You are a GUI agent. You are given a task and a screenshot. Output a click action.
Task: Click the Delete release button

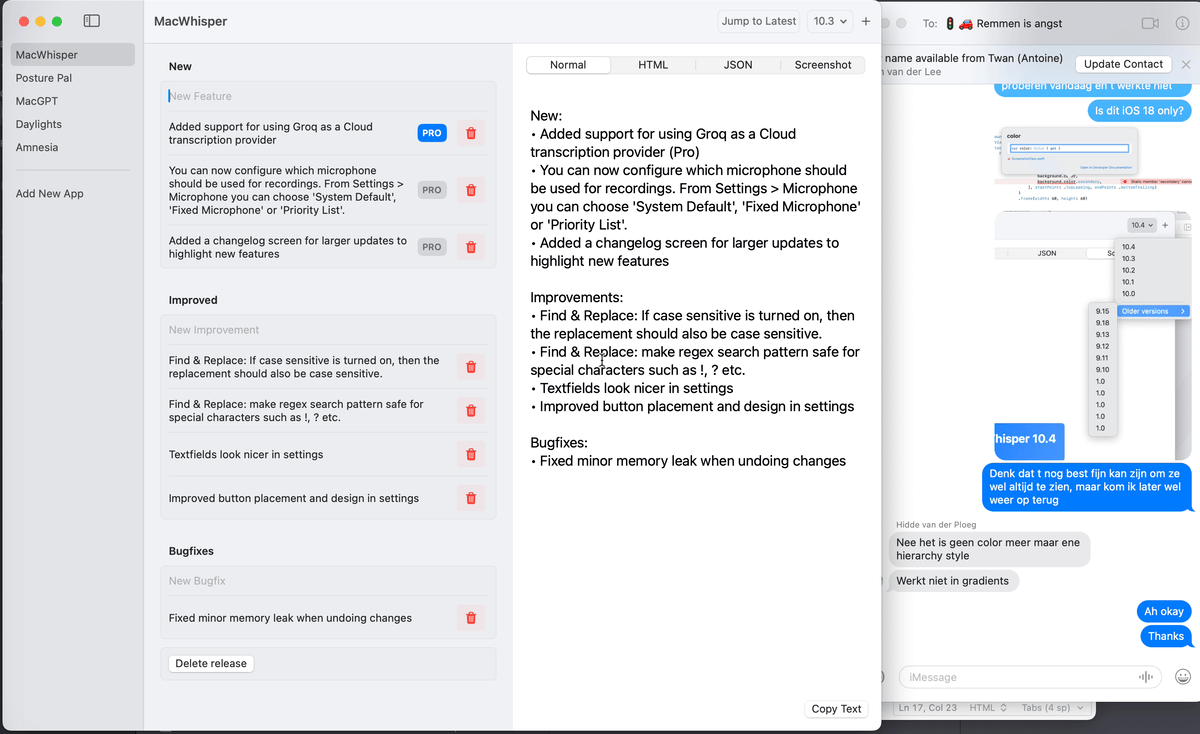pos(211,663)
